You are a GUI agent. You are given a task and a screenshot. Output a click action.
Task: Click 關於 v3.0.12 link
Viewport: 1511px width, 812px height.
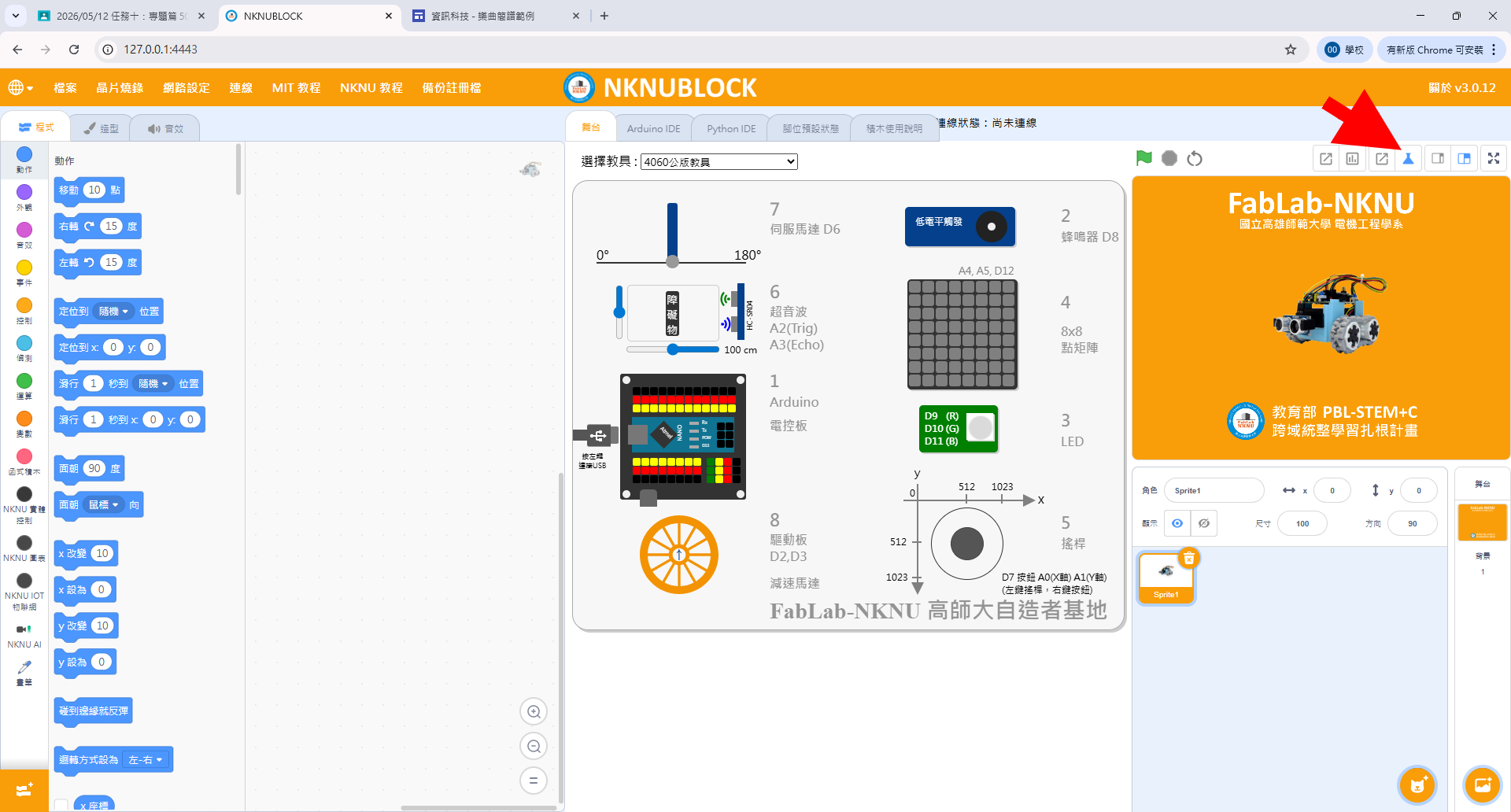click(x=1462, y=88)
